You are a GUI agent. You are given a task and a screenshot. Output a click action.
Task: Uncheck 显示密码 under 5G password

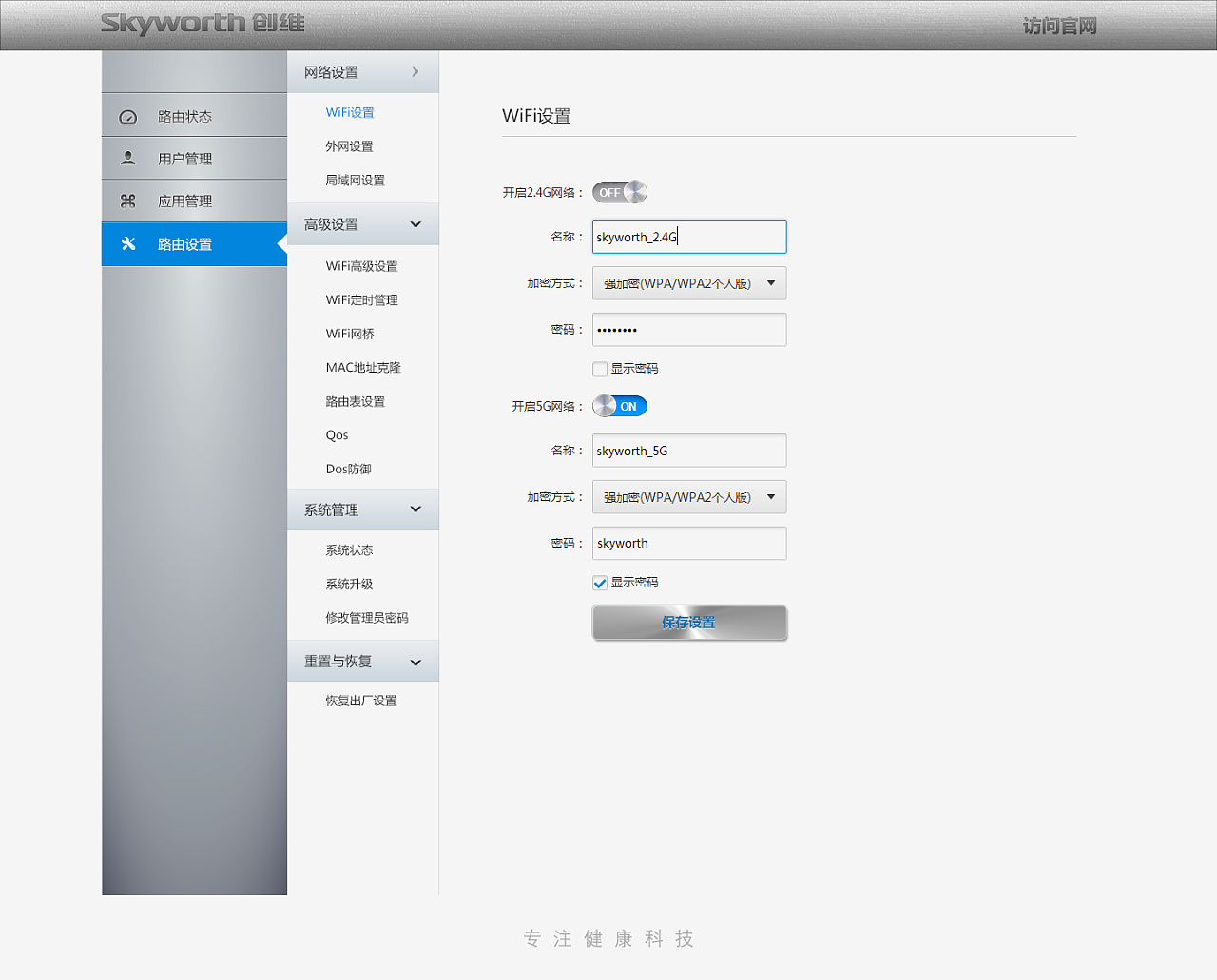coord(600,583)
